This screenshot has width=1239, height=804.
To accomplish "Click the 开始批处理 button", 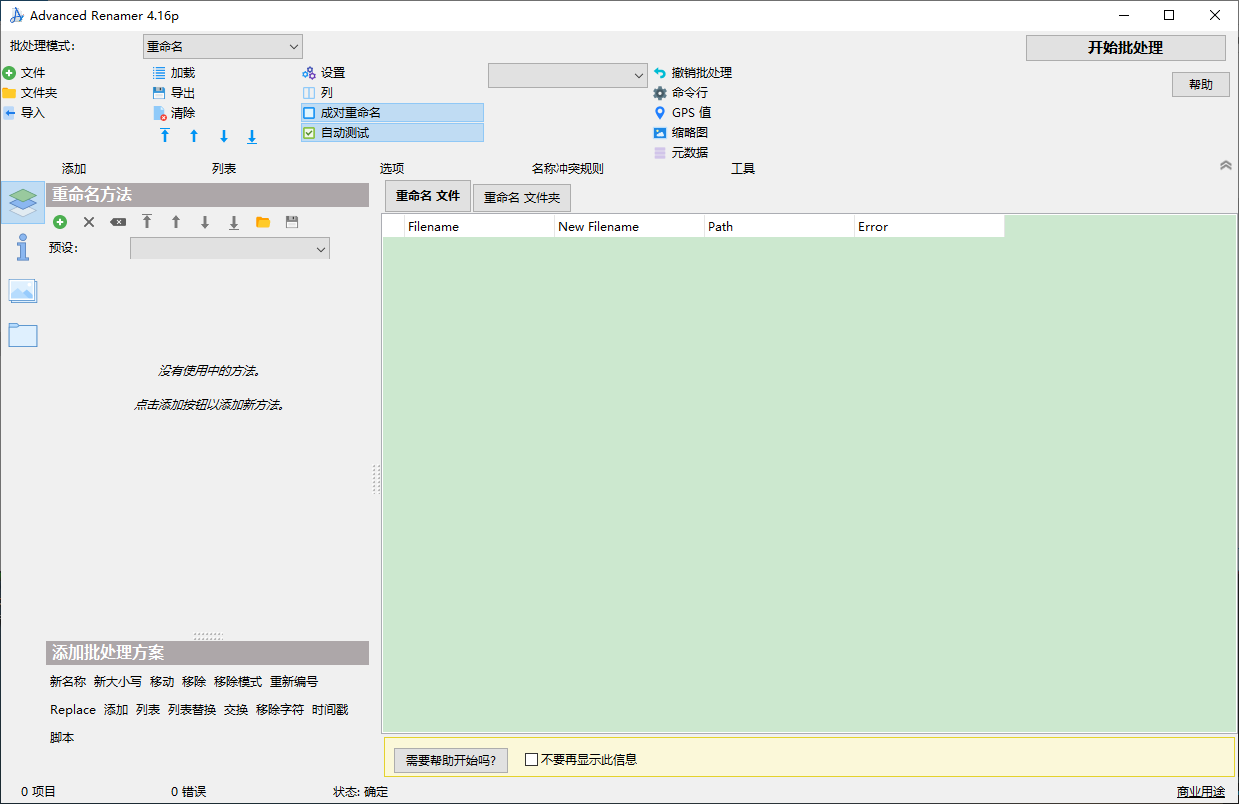I will pyautogui.click(x=1125, y=48).
